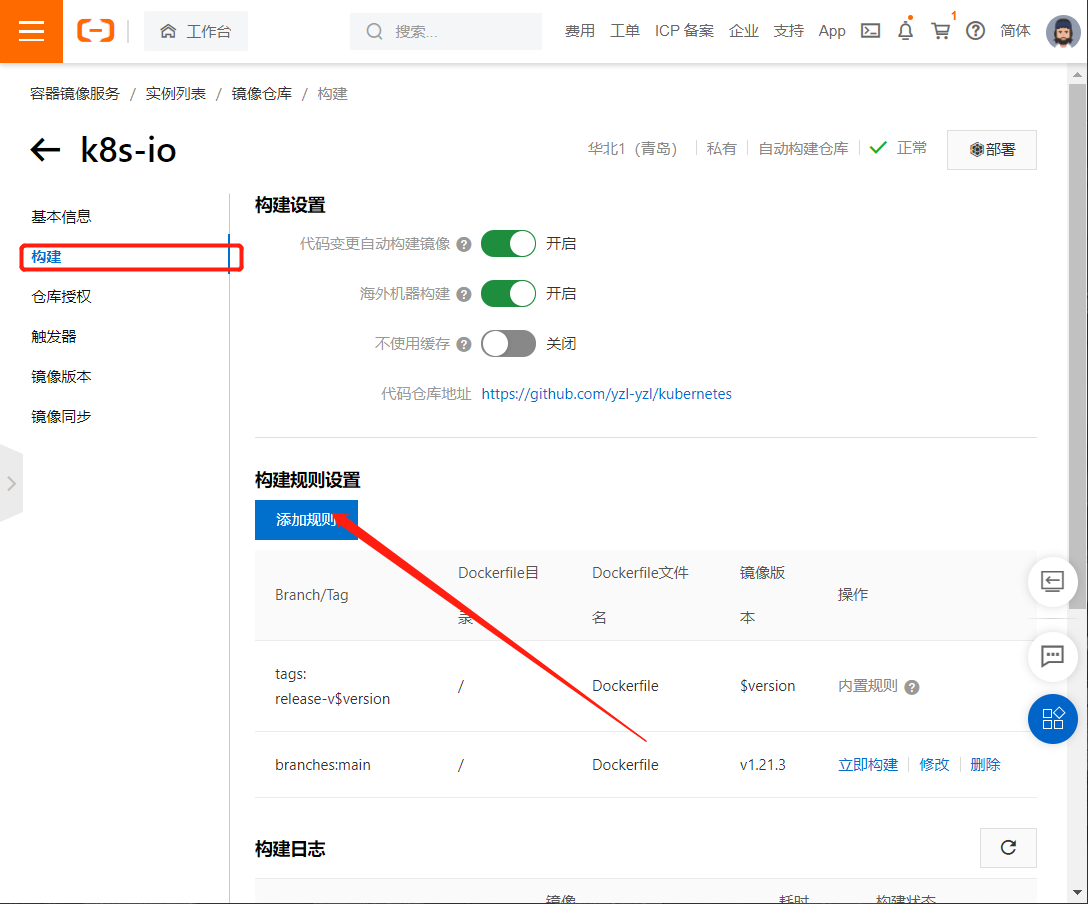Open the feedback chat panel on right edge
Screen dimensions: 1088x904
point(1052,657)
